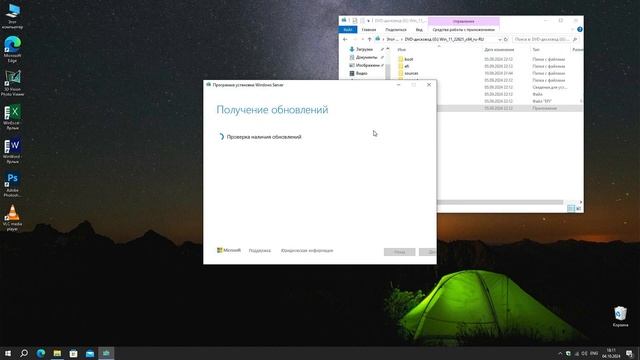Viewport: 640px width, 360px height.
Task: Switch Explorer to the details view icon
Action: (x=571, y=209)
